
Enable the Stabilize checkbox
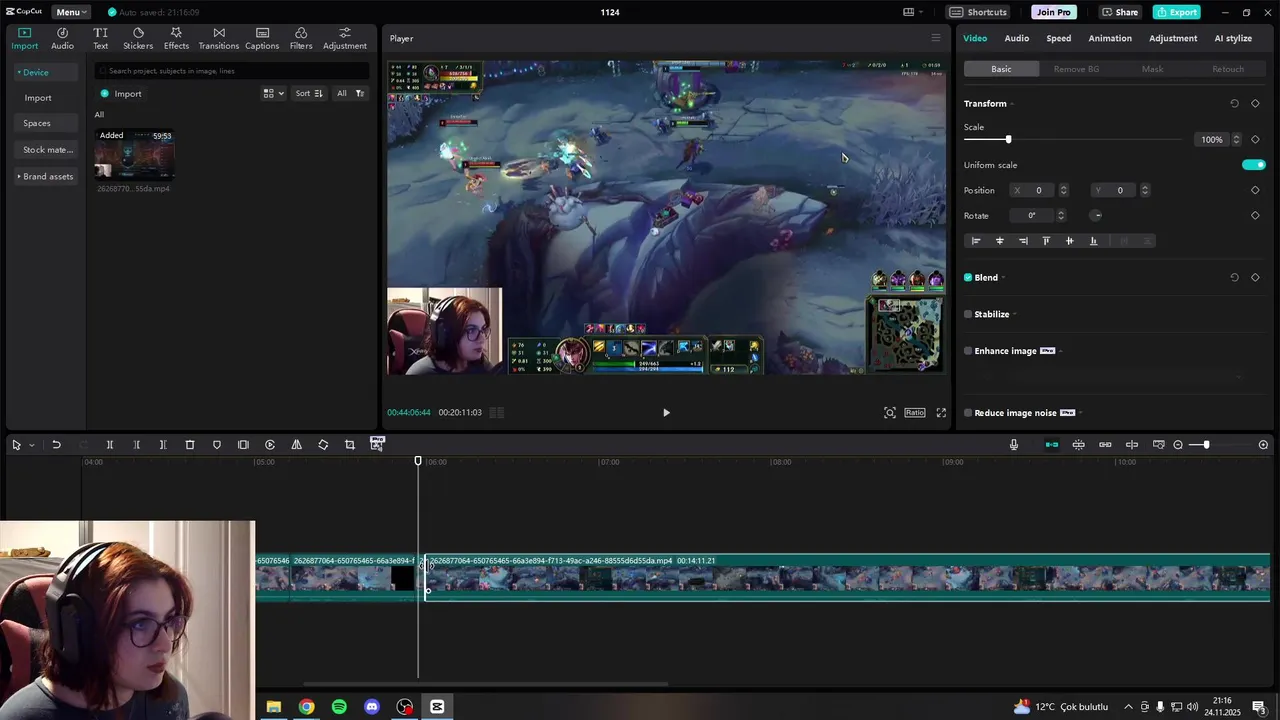pos(968,314)
